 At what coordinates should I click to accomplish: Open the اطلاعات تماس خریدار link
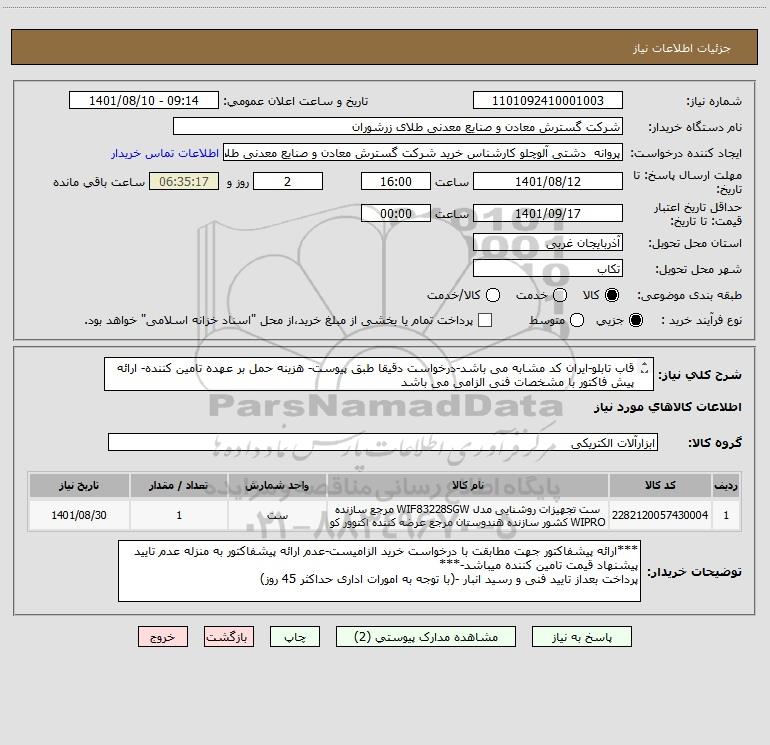[165, 153]
